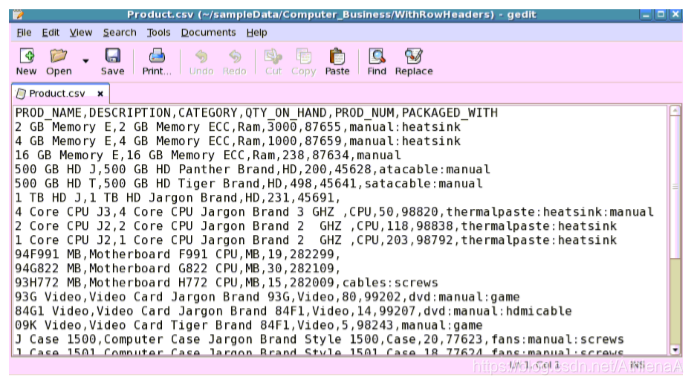Image resolution: width=693 pixels, height=385 pixels.
Task: Maximize the gedit window
Action: 661,15
